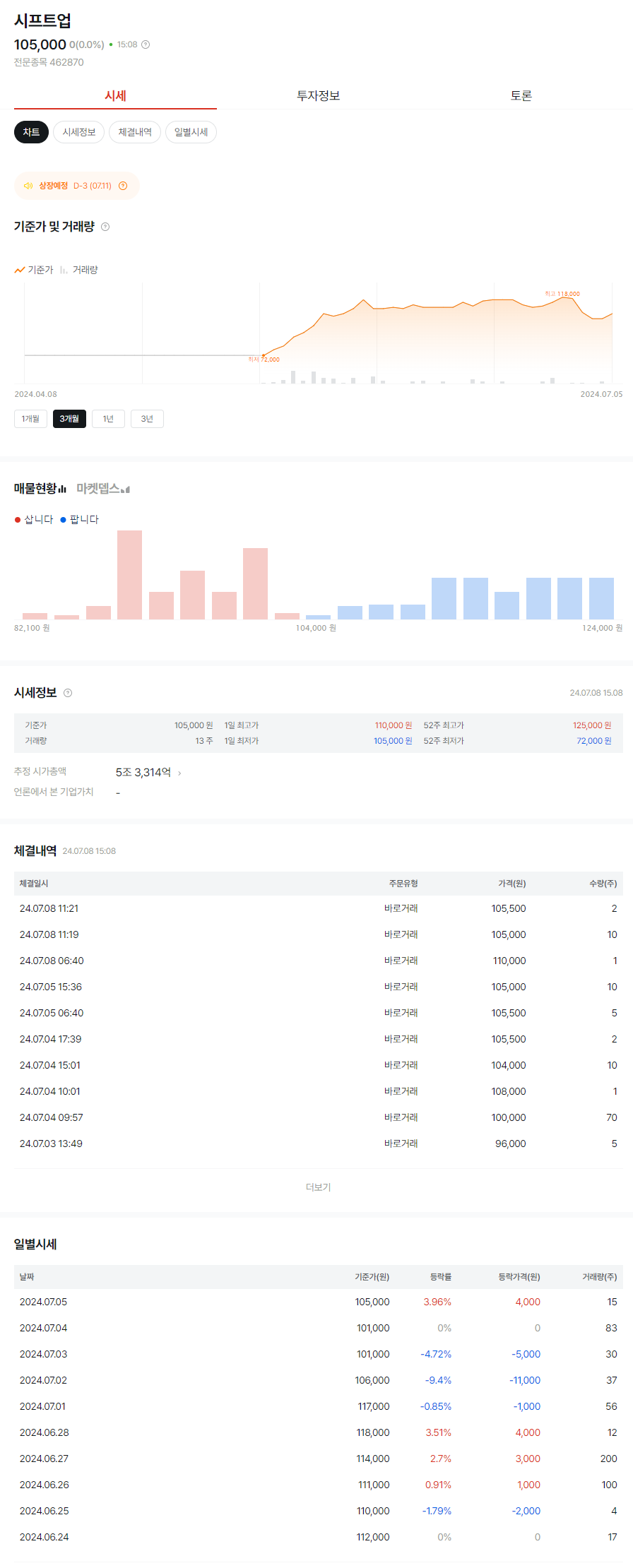Select the 2024.07.02 daily price row
Viewport: 633px width, 1568px height.
pyautogui.click(x=319, y=1380)
